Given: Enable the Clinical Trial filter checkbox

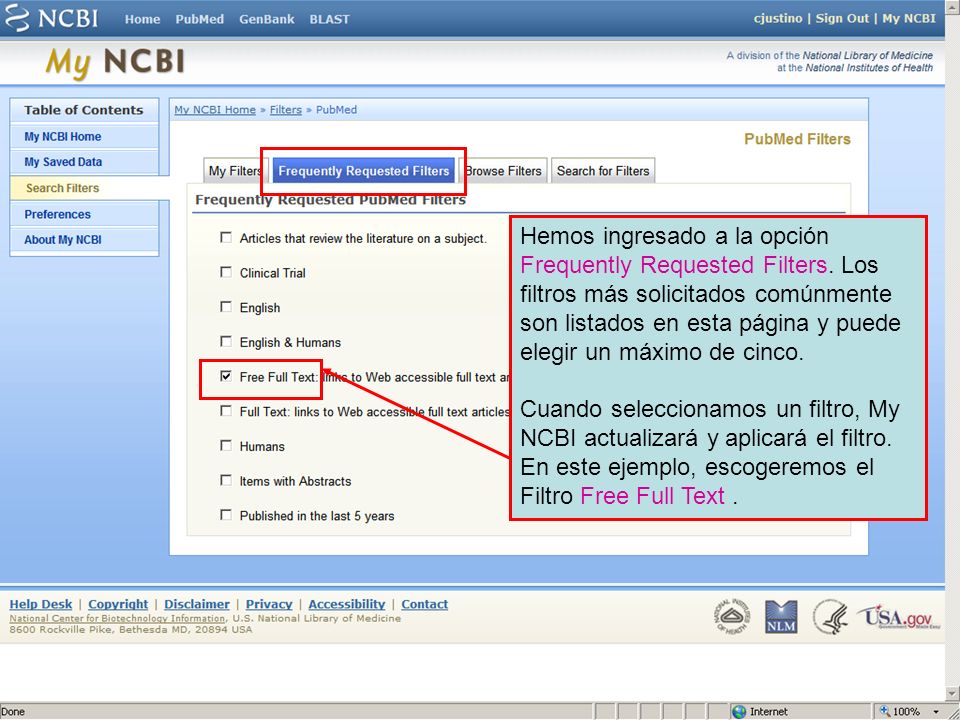Looking at the screenshot, I should 226,272.
